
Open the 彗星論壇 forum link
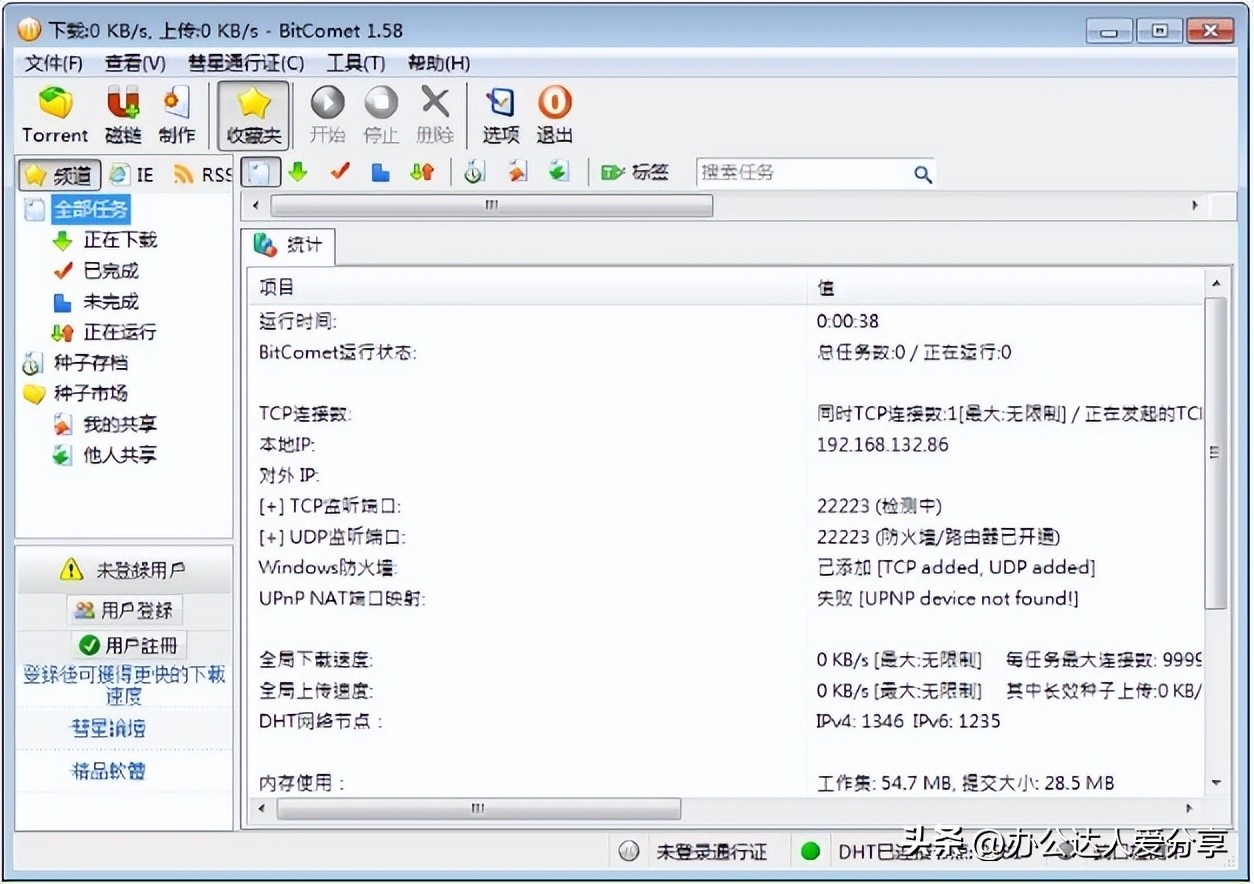click(x=108, y=728)
